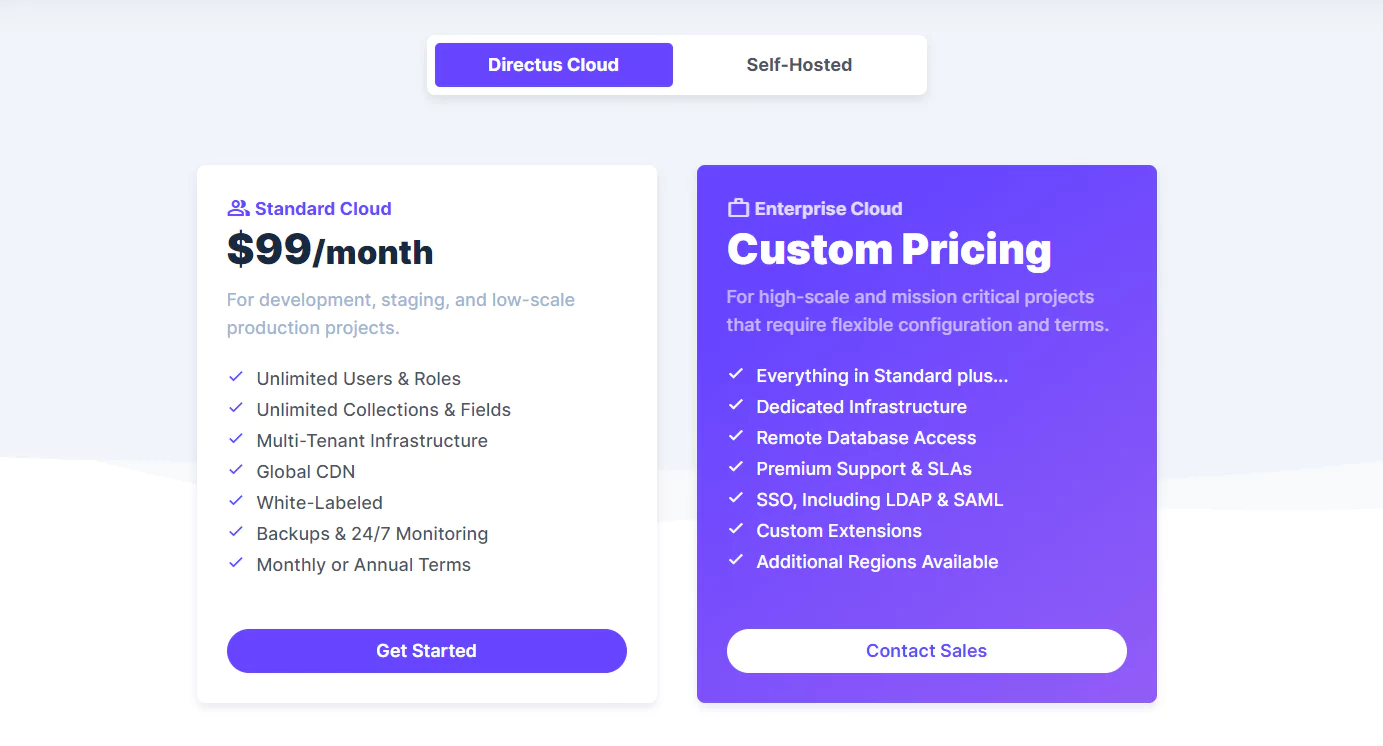Click checkmark beside Monthly or Annual Terms
Viewport: 1383px width, 746px height.
click(x=236, y=563)
